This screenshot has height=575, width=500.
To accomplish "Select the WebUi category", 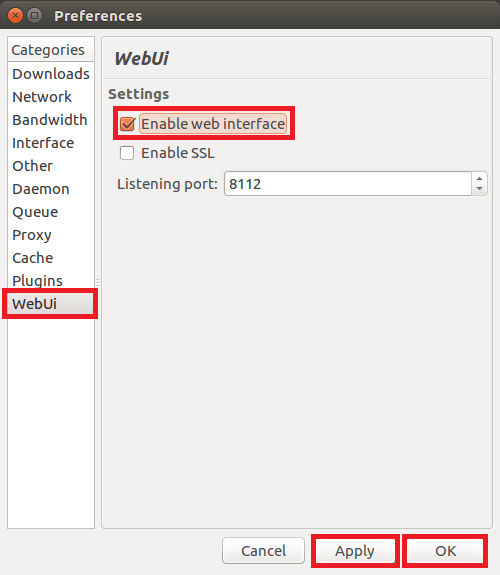I will (51, 304).
